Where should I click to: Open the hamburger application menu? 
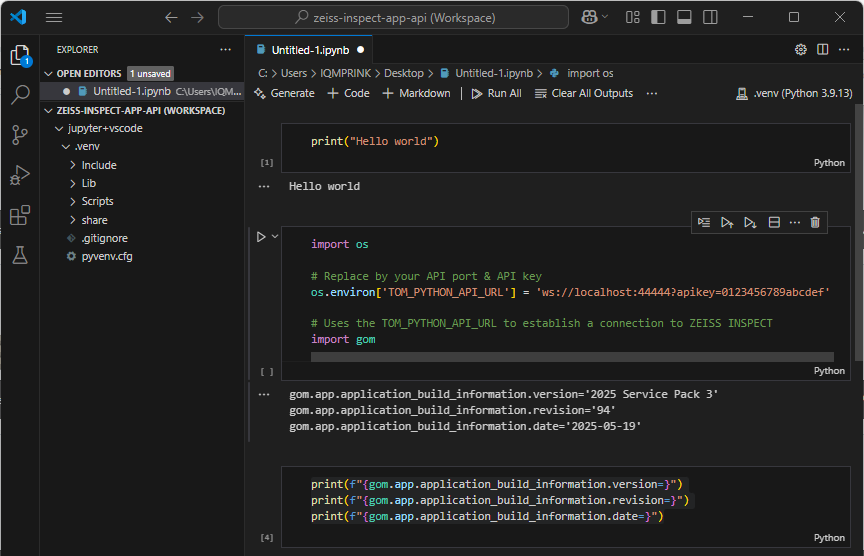pos(54,17)
